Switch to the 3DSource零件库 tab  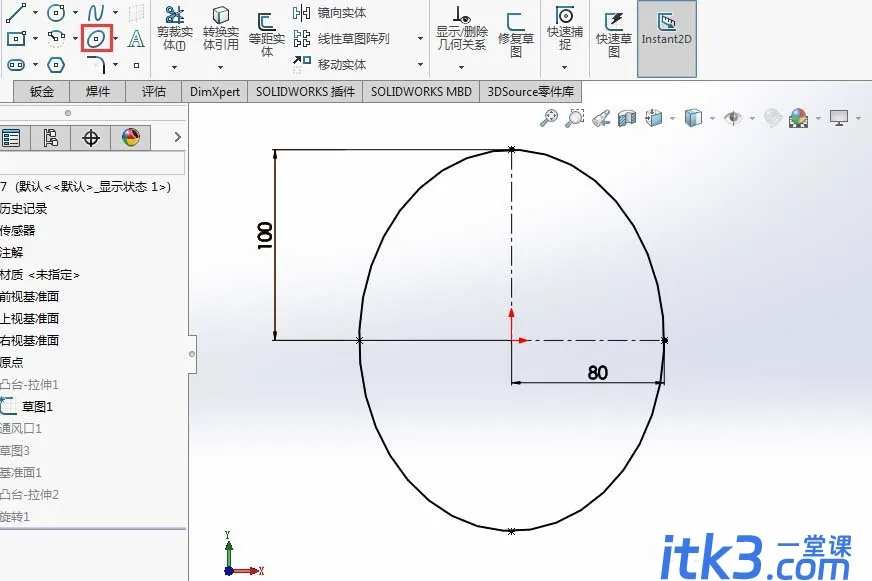coord(531,92)
